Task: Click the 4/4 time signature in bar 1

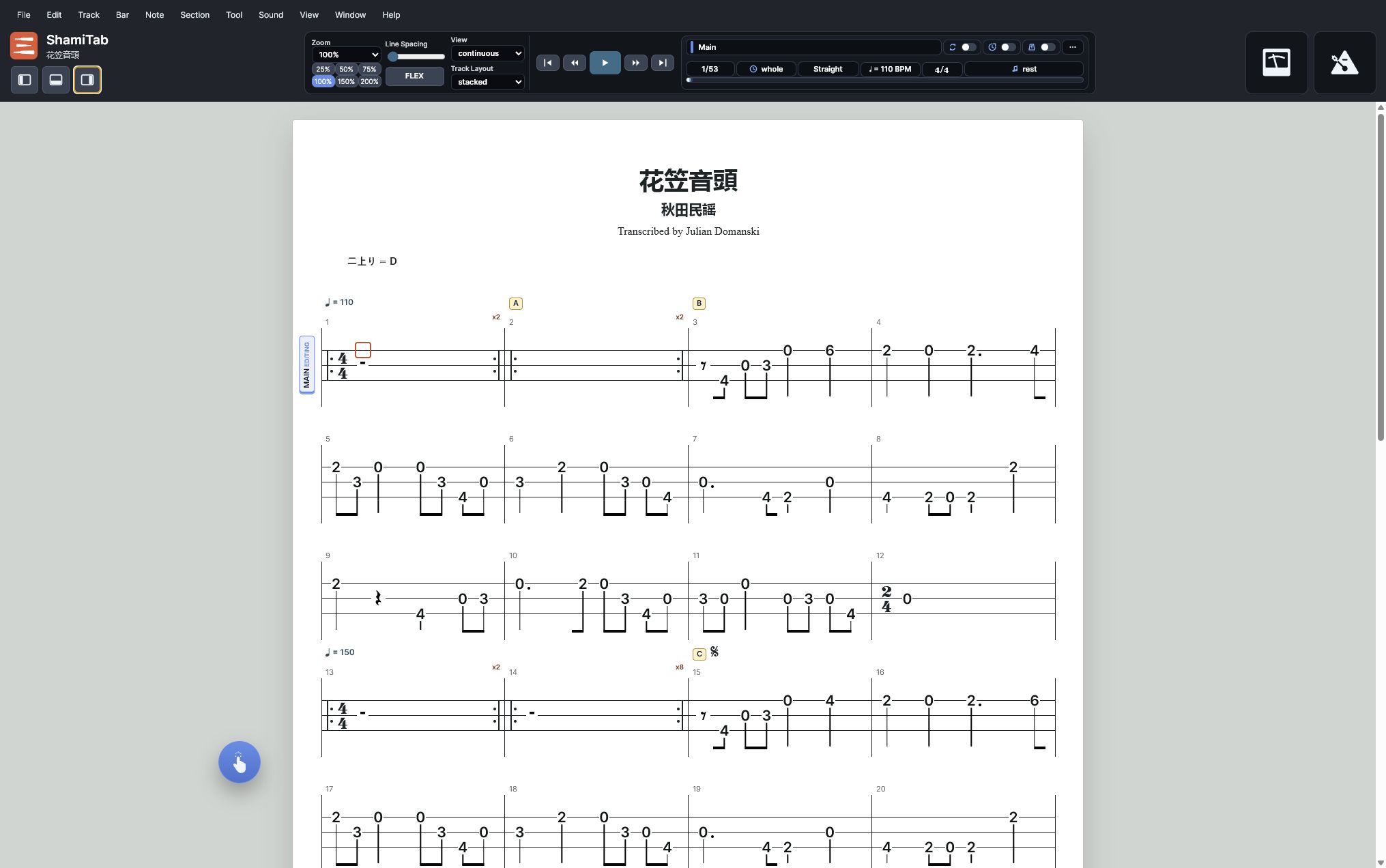Action: pyautogui.click(x=343, y=366)
